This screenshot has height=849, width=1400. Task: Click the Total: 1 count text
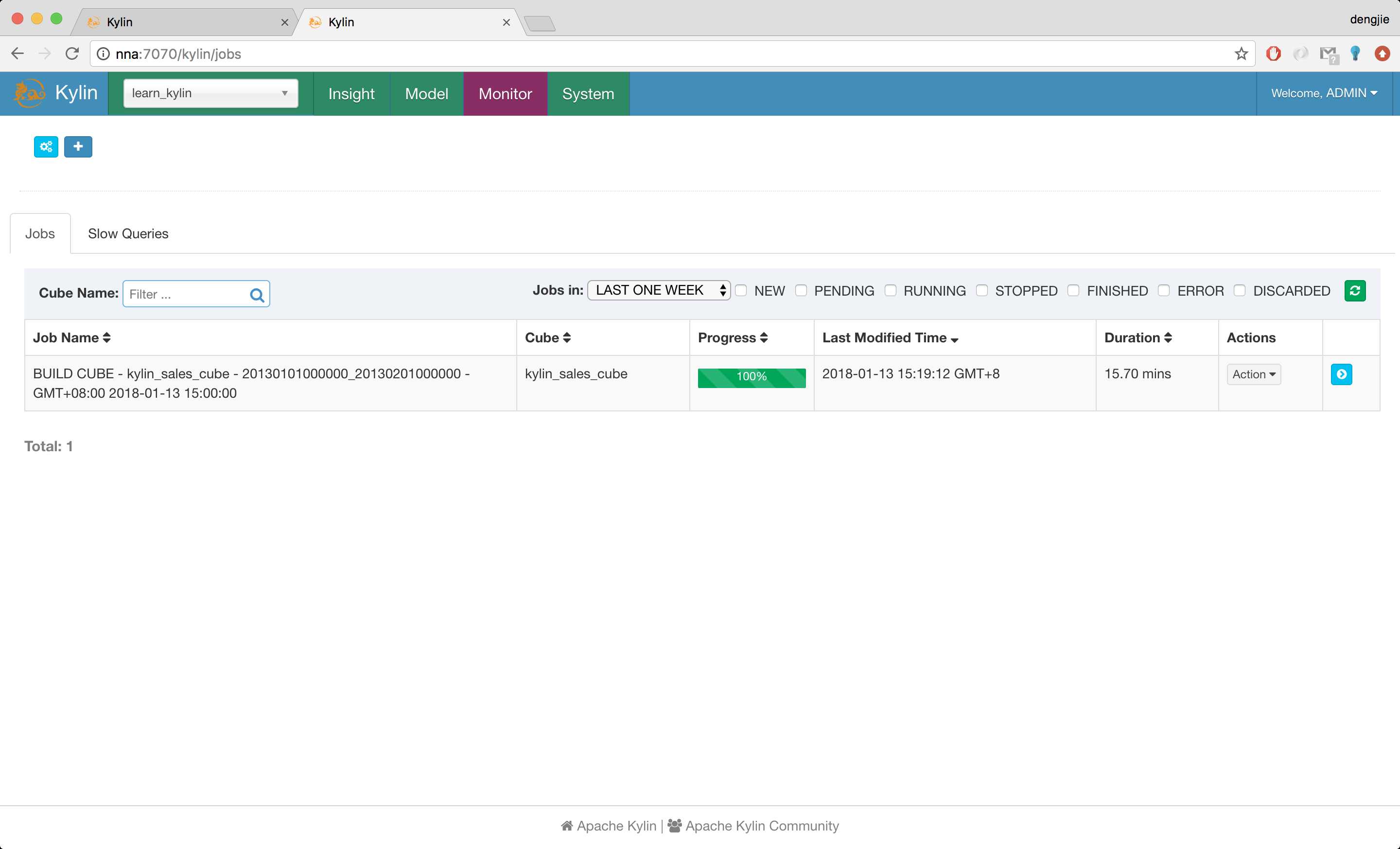coord(49,446)
